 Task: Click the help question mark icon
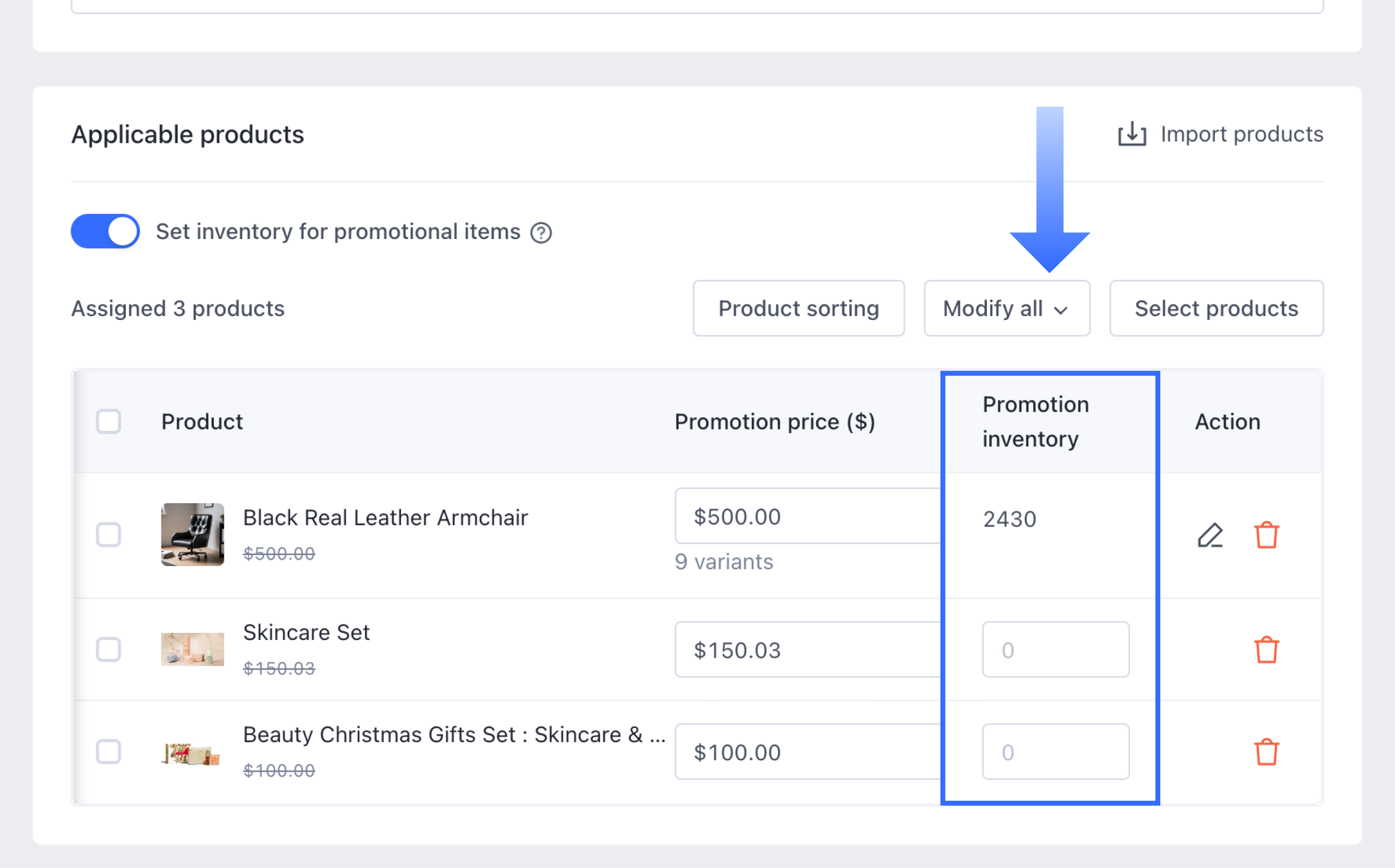click(x=541, y=232)
